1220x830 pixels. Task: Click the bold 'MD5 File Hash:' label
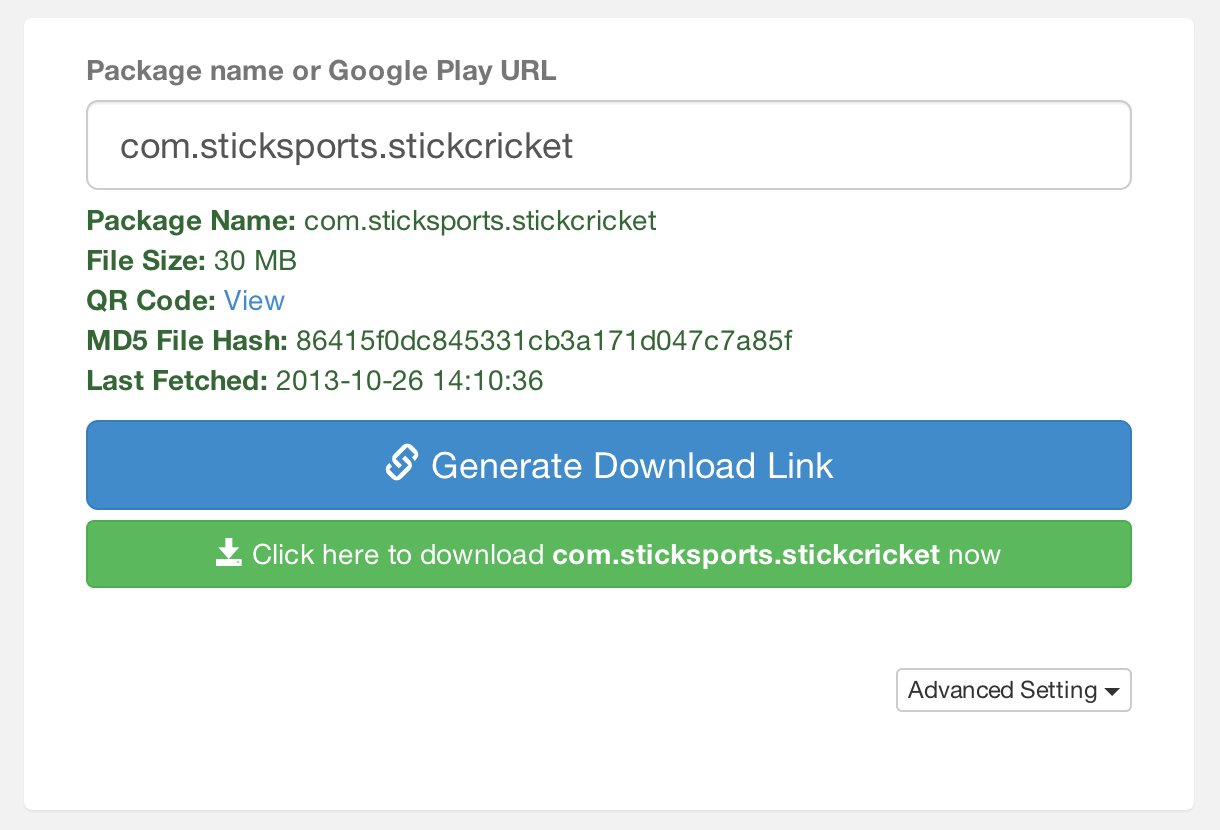[x=187, y=341]
